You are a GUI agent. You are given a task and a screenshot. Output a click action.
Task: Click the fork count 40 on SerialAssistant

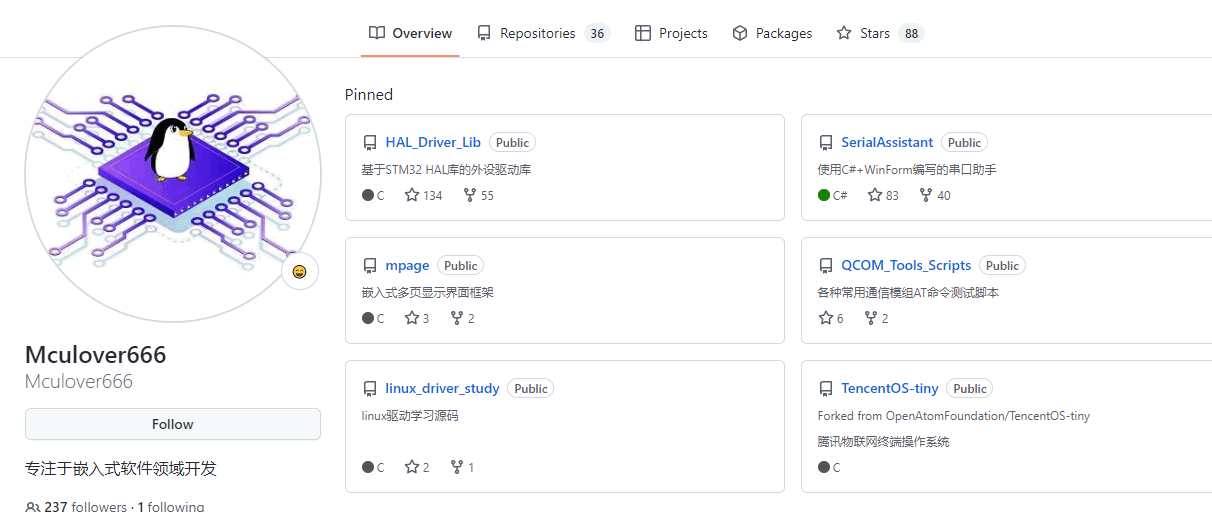[x=935, y=195]
